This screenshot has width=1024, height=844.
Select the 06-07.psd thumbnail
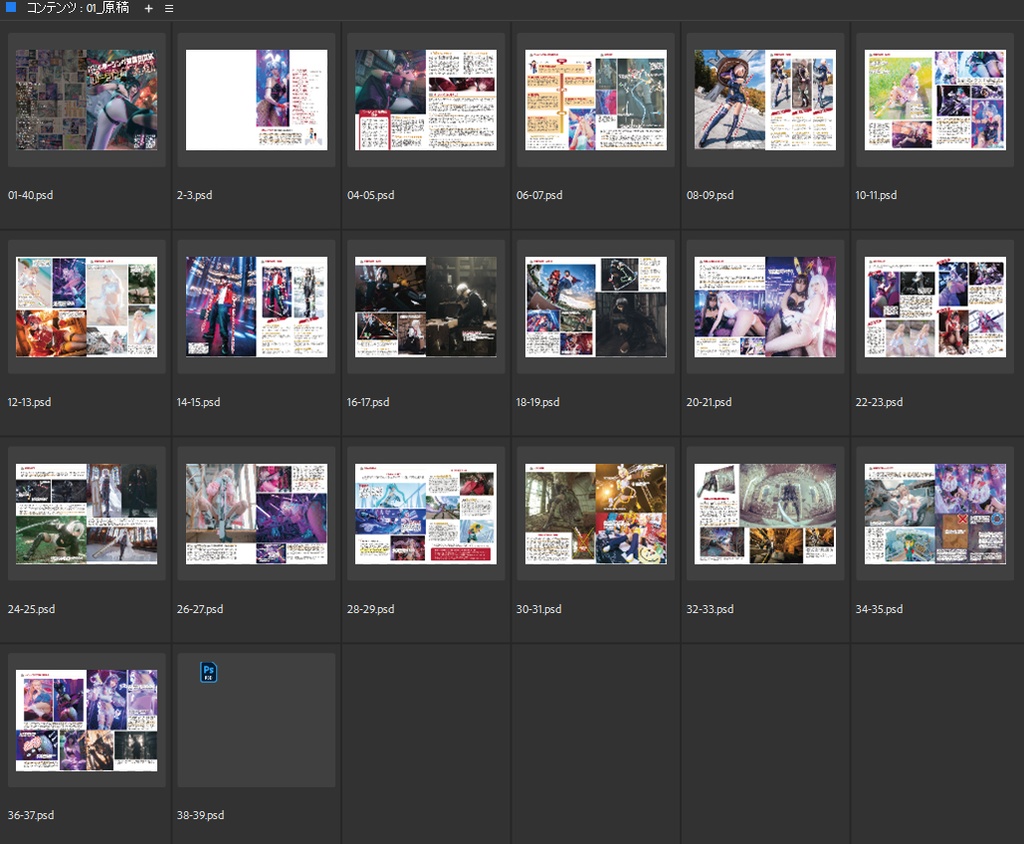[x=596, y=100]
